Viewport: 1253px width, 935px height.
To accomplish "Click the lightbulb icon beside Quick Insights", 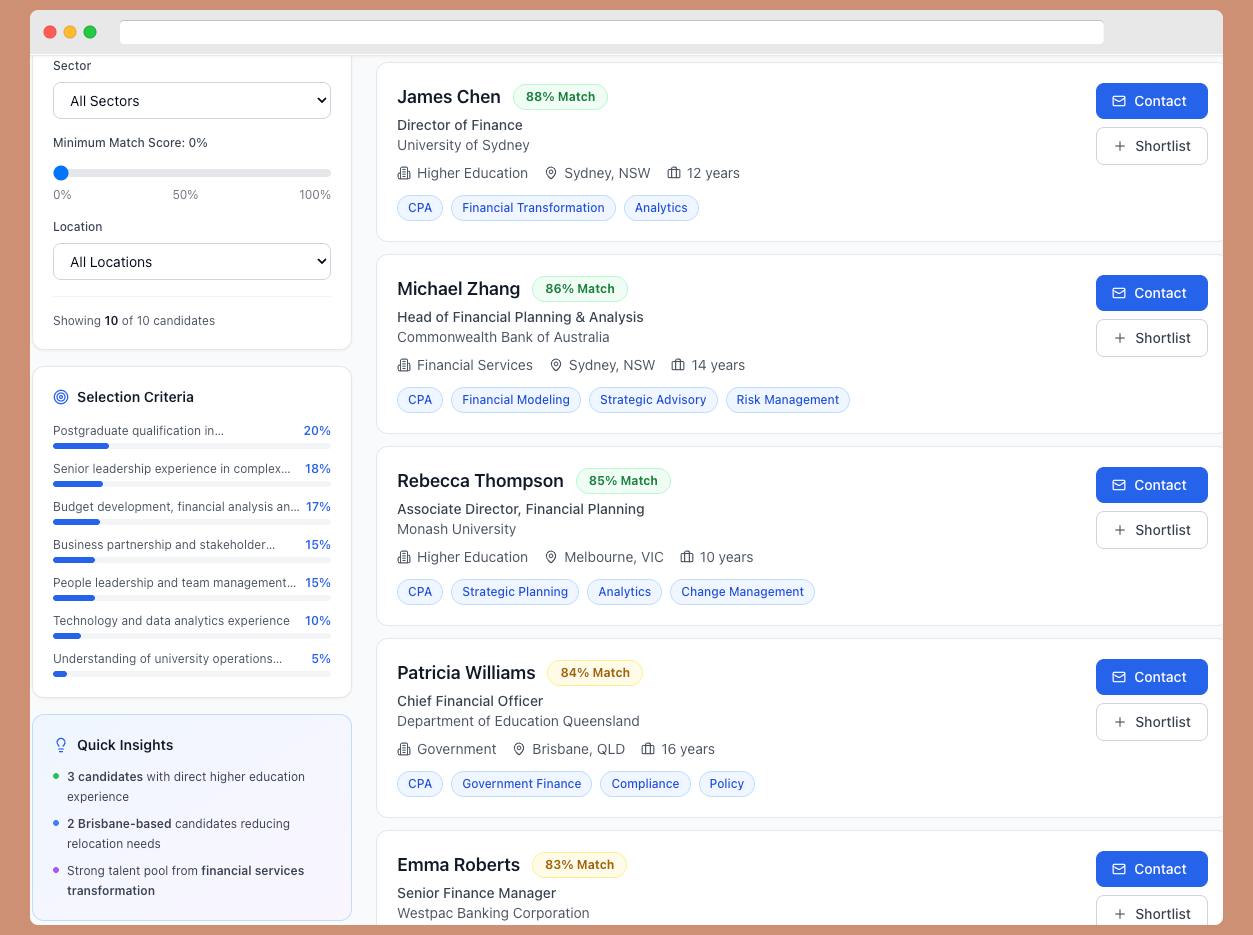I will click(x=61, y=745).
